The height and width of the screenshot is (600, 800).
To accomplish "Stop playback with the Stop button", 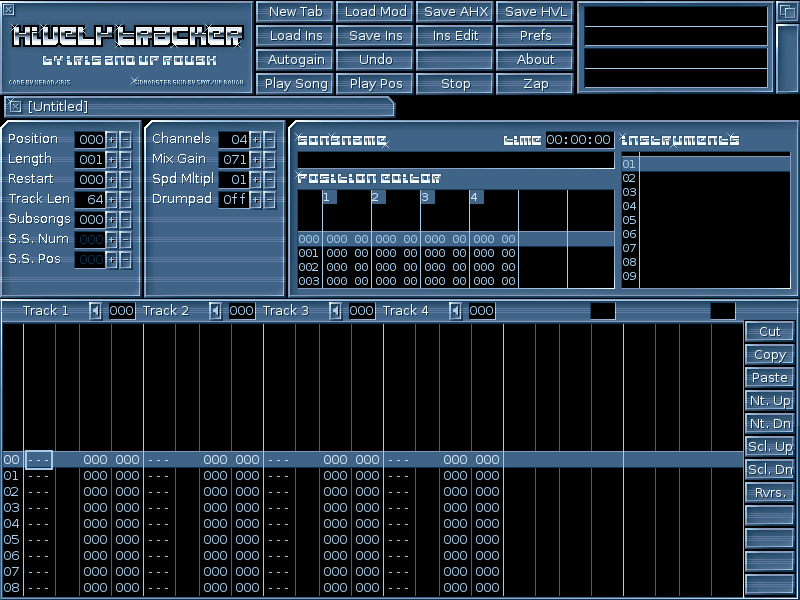I will click(455, 84).
